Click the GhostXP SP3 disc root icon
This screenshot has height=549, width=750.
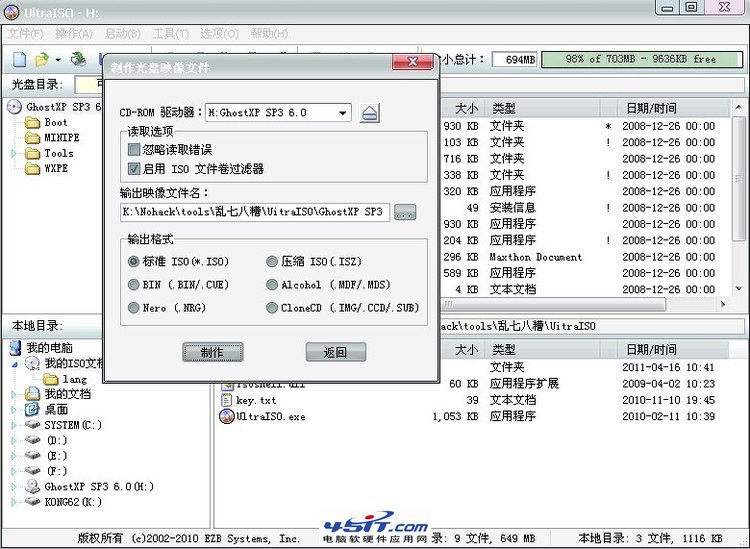[x=15, y=107]
